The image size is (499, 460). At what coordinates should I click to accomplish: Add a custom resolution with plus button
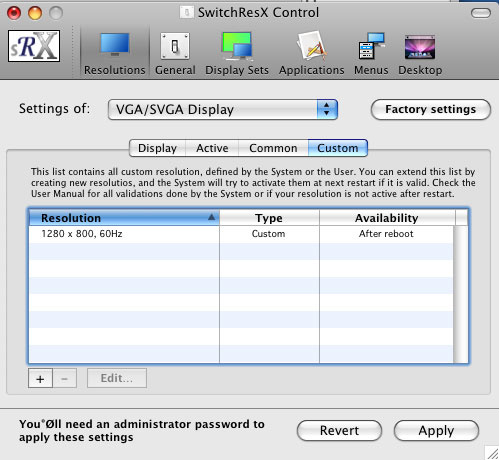click(40, 378)
